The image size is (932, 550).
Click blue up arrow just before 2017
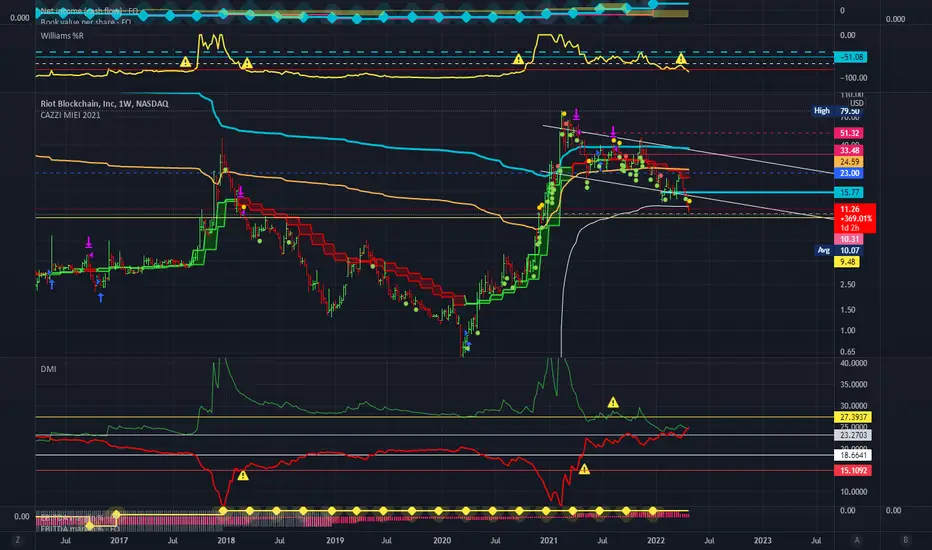click(100, 297)
